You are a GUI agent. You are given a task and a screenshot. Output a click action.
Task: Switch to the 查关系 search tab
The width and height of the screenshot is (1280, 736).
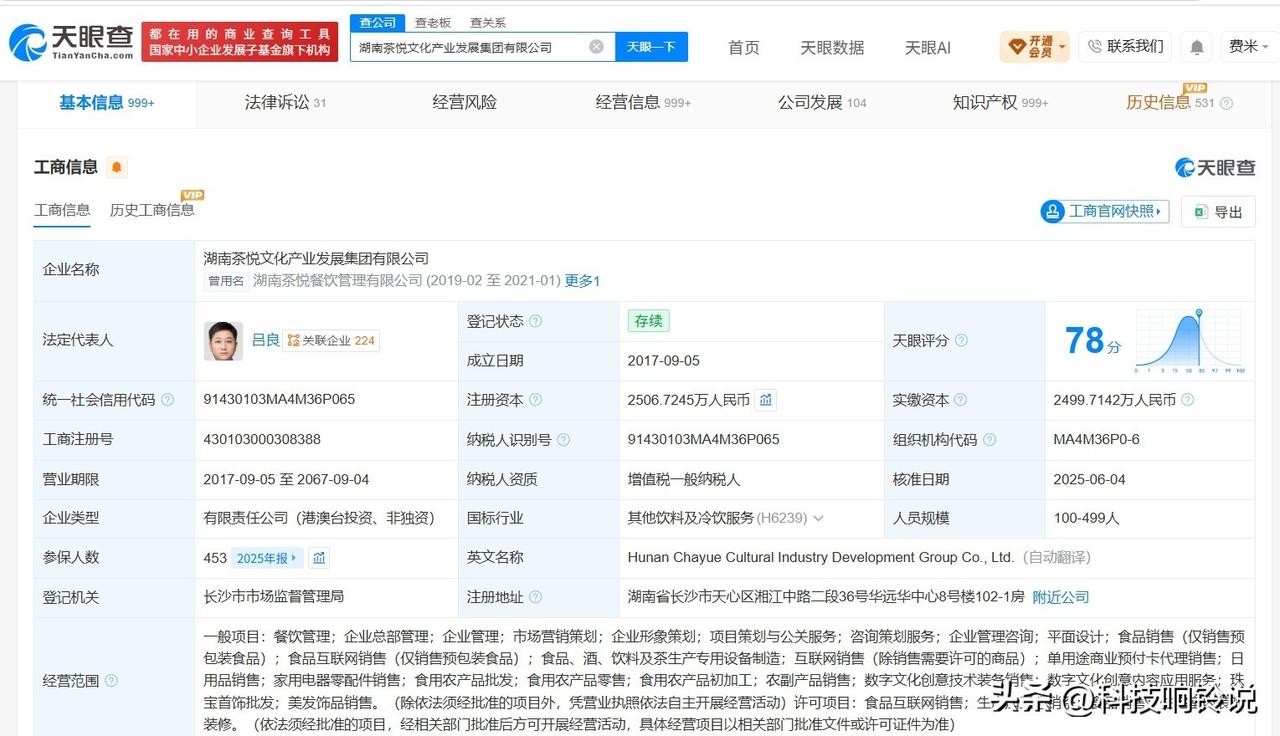coord(488,22)
